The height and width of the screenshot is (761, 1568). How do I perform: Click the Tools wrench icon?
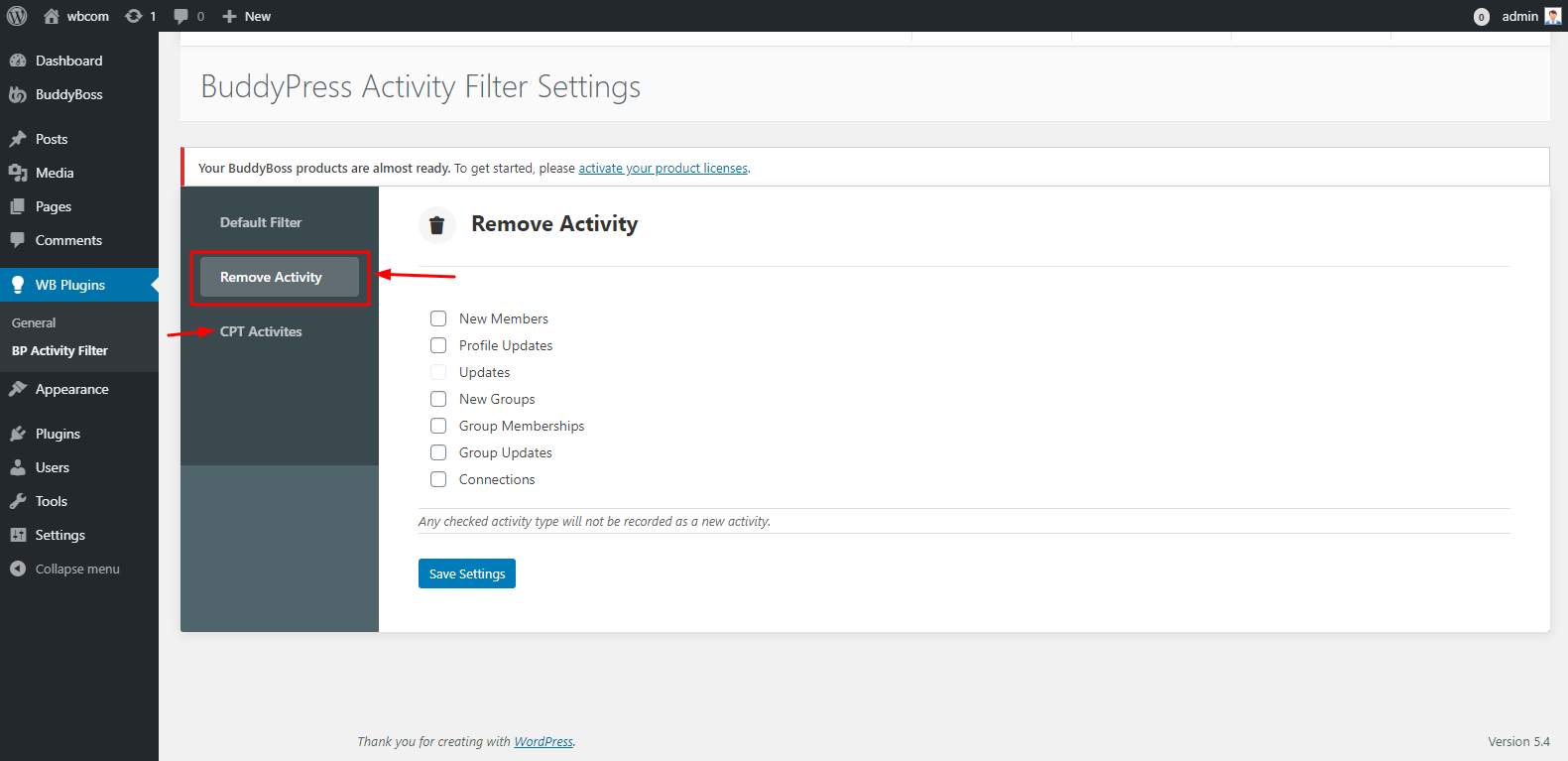point(18,501)
